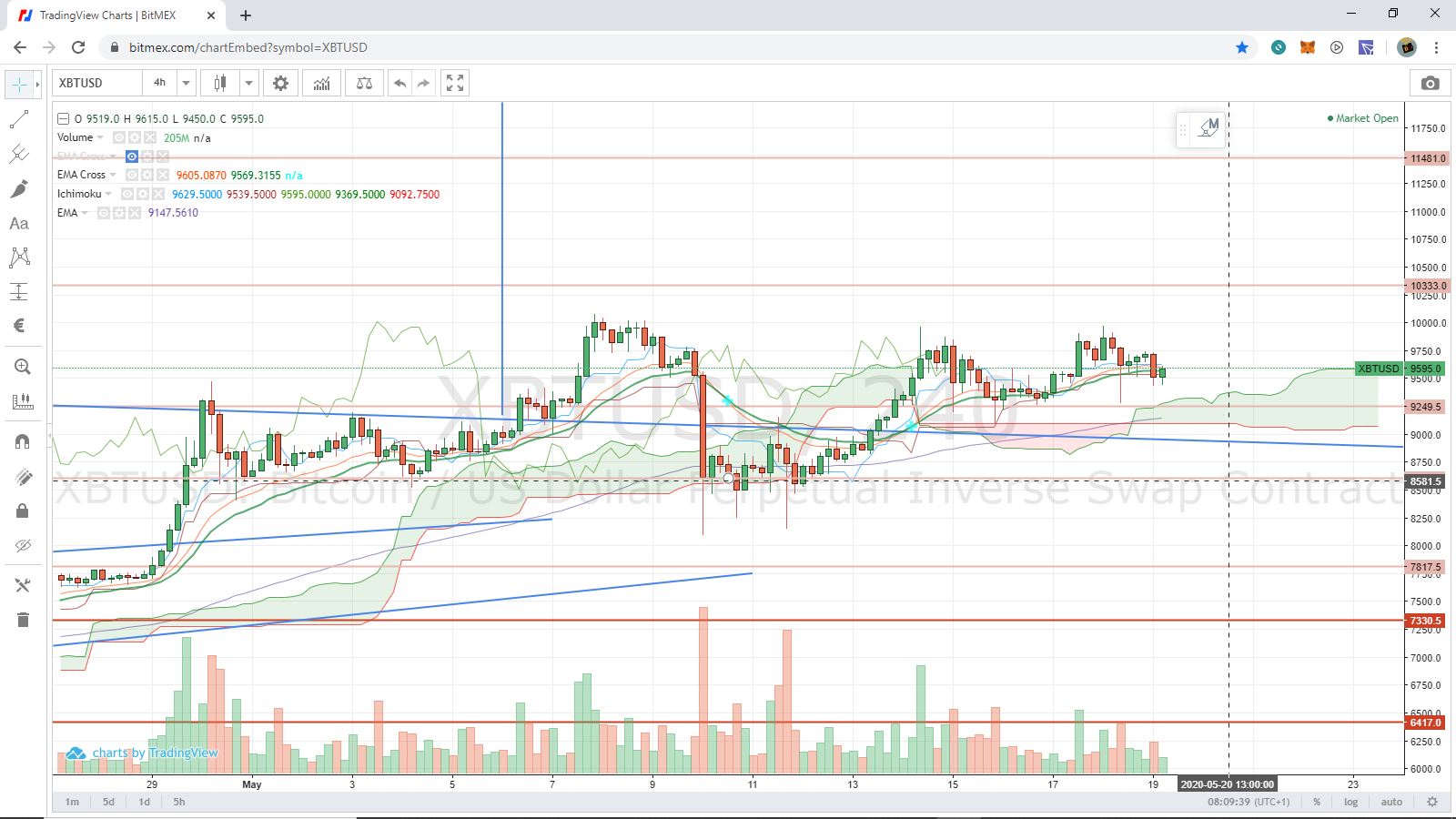
Task: Expand the EMA 9147 indicator menu arrow
Action: tap(85, 213)
